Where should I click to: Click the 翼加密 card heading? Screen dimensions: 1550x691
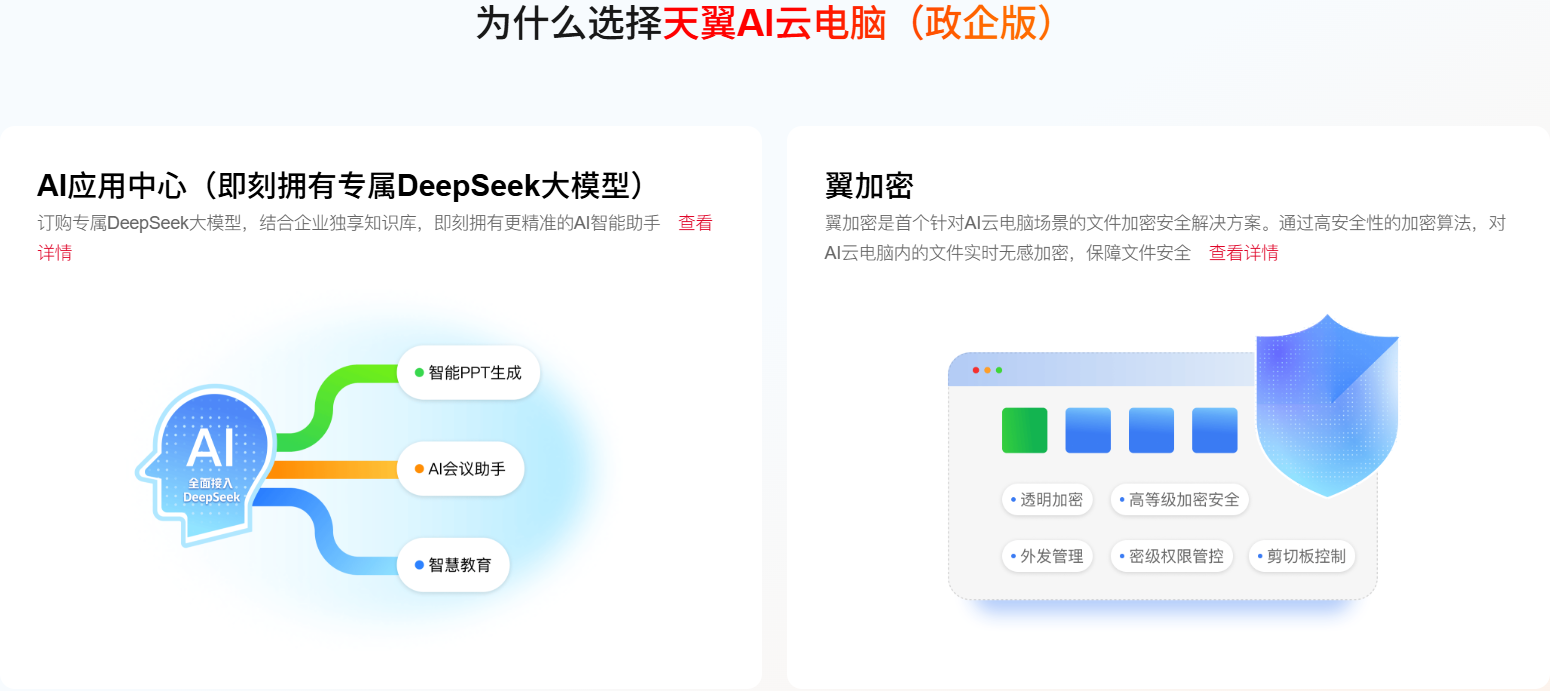pos(869,186)
